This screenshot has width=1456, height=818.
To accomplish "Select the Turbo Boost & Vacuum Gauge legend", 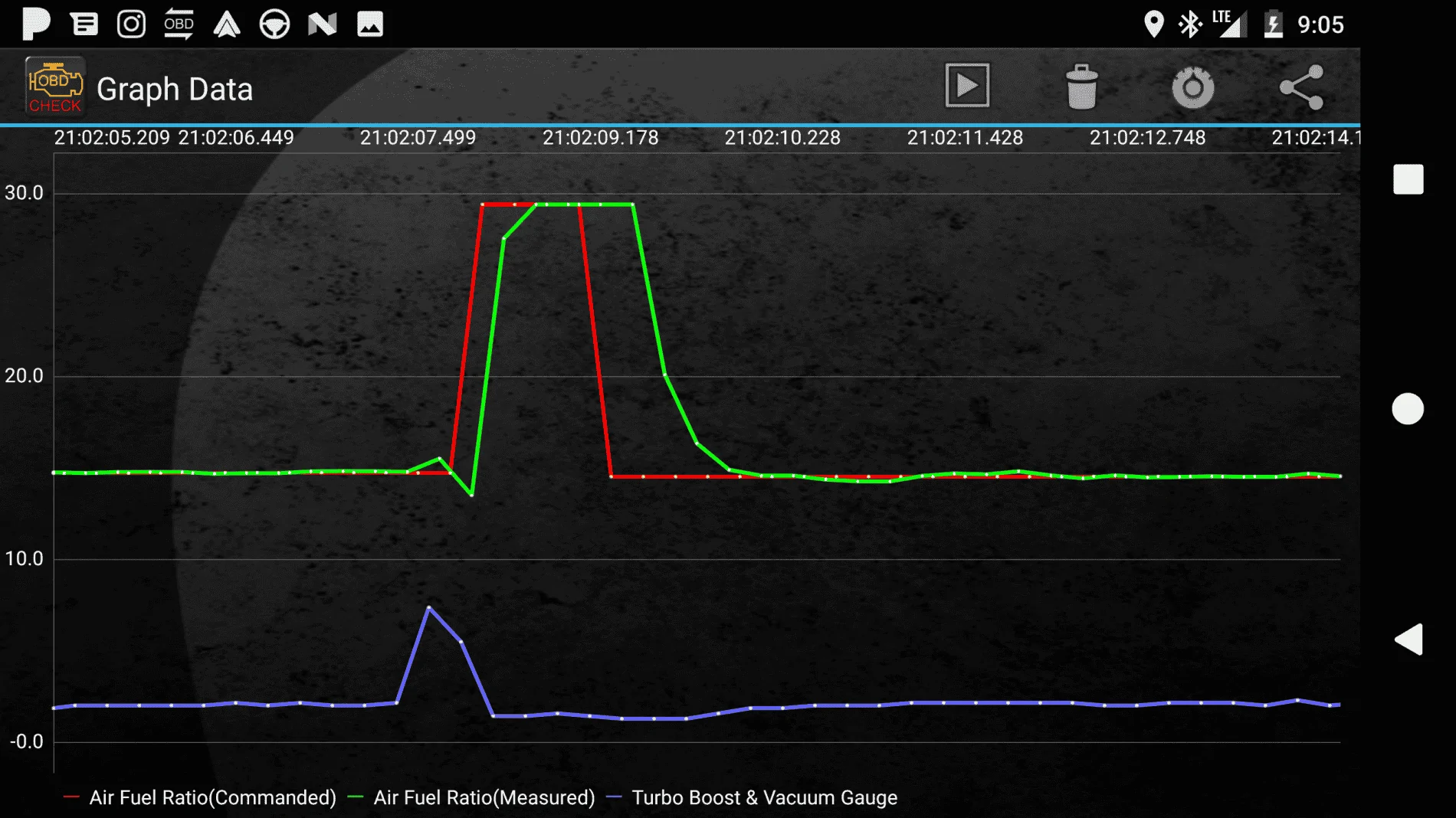I will [753, 797].
